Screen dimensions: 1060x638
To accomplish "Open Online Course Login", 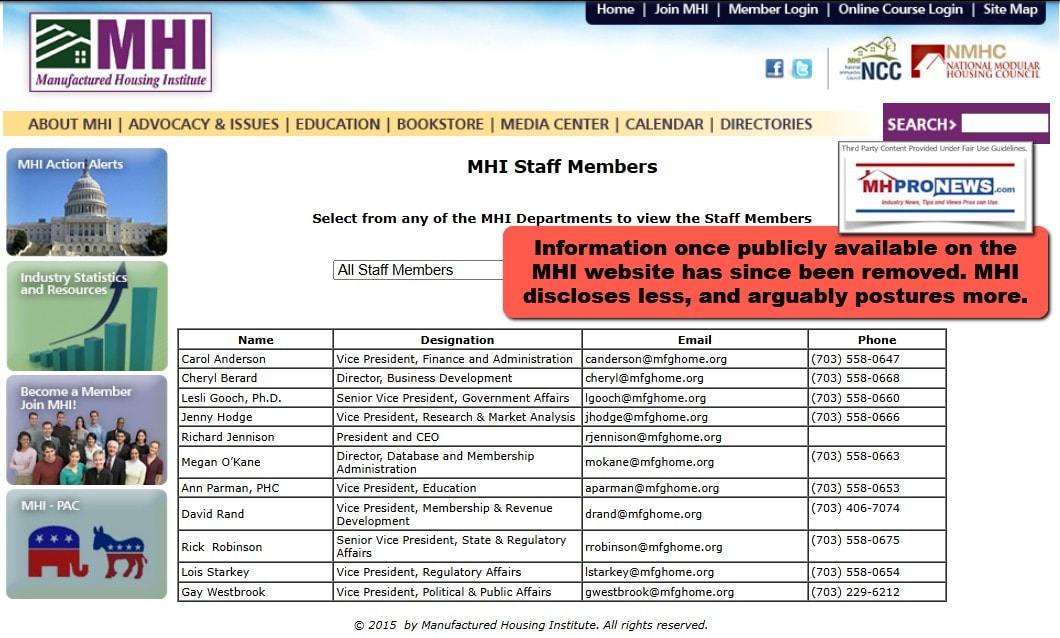I will pyautogui.click(x=900, y=9).
